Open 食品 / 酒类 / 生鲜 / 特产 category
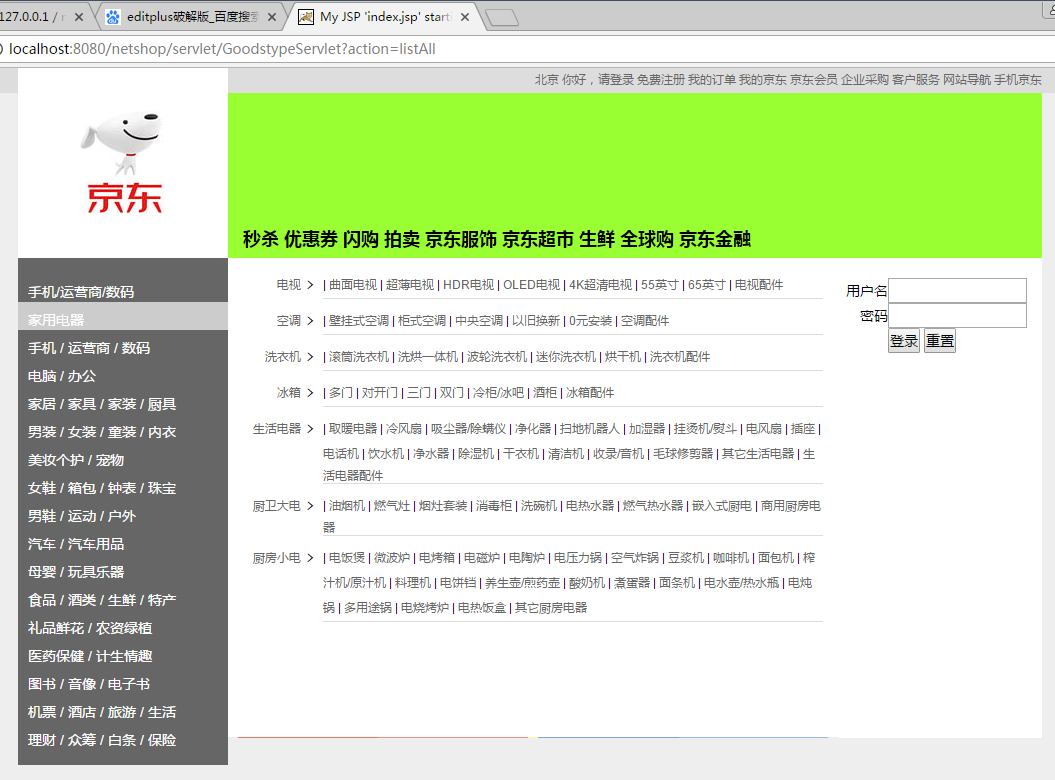 click(x=102, y=600)
